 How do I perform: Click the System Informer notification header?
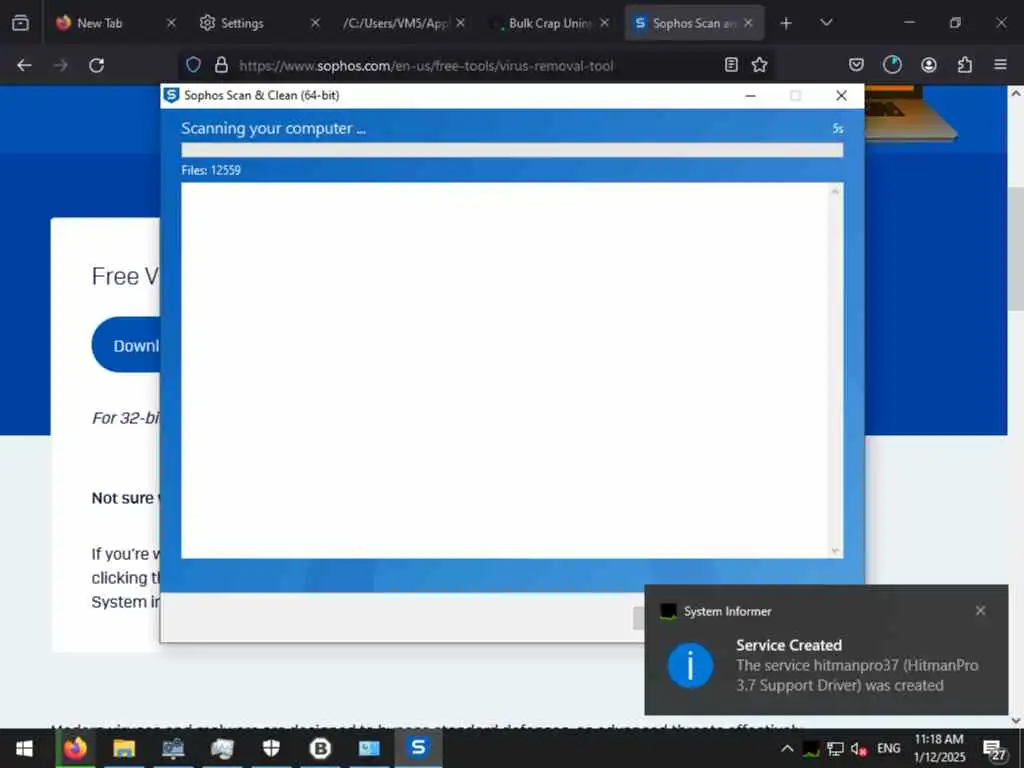[727, 611]
